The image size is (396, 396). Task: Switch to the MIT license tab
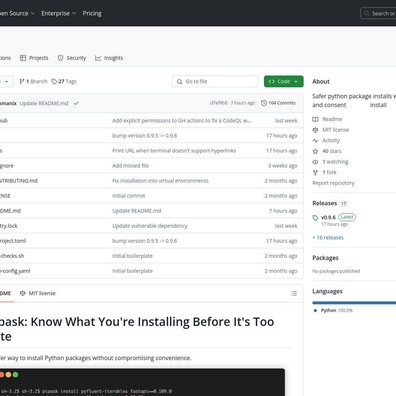pos(38,293)
